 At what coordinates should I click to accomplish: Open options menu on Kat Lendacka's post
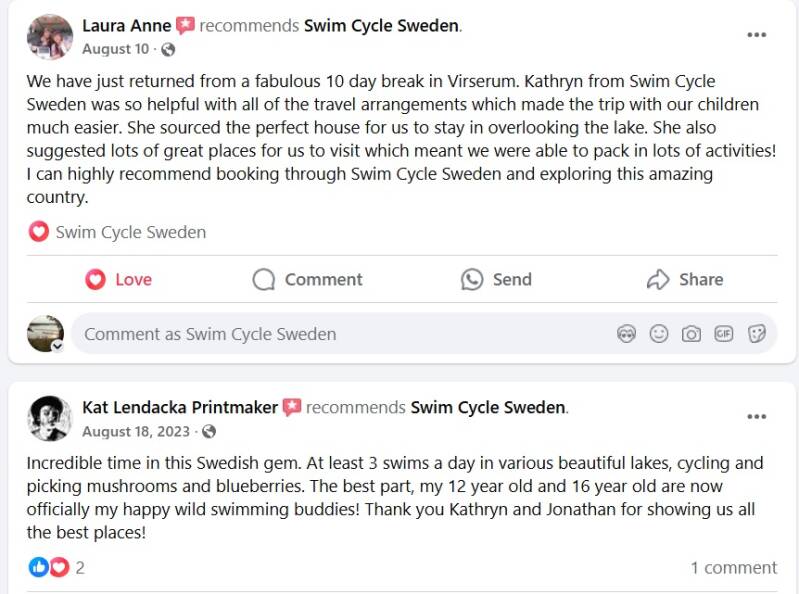click(757, 416)
